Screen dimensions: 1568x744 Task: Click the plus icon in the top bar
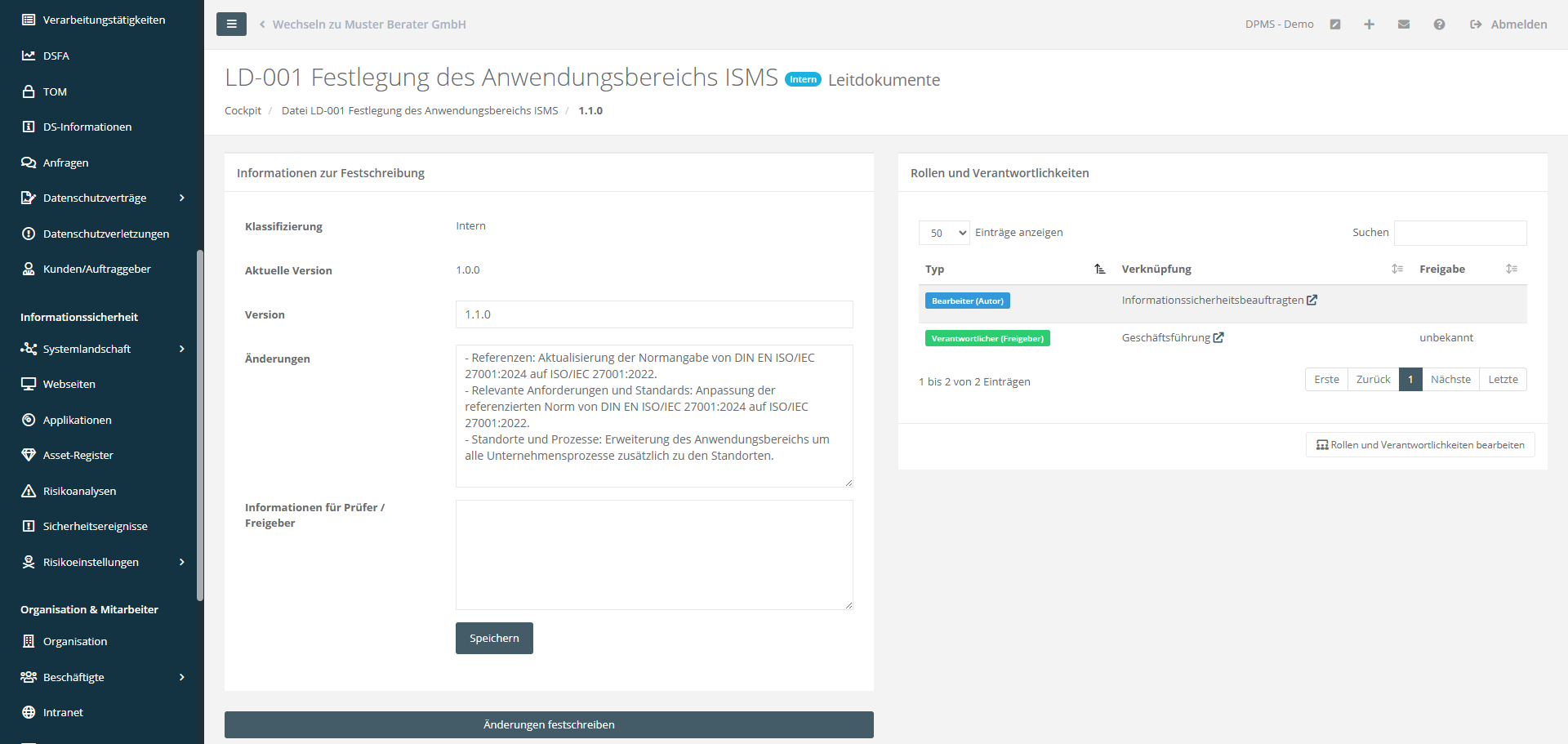pos(1370,25)
